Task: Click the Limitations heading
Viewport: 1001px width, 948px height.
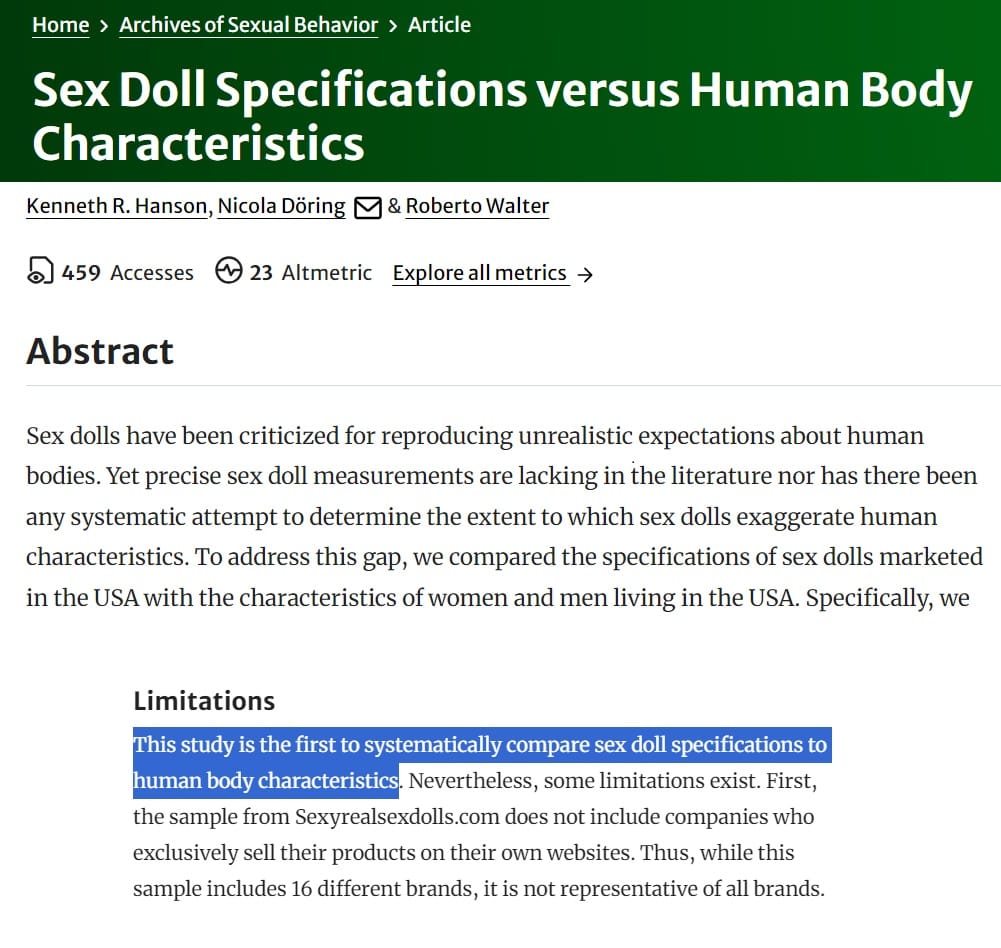Action: click(x=204, y=701)
